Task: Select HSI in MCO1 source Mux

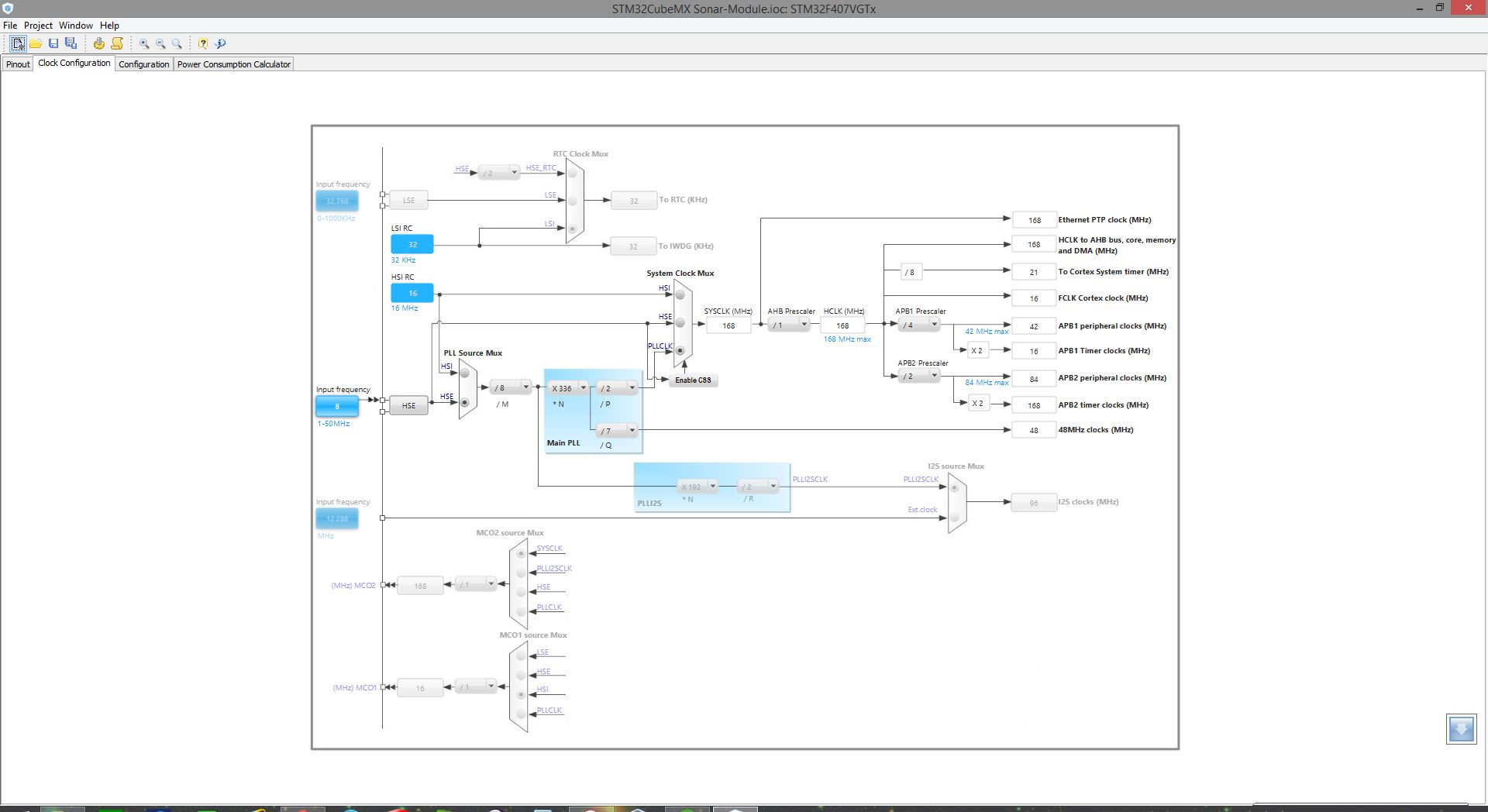Action: [x=521, y=694]
